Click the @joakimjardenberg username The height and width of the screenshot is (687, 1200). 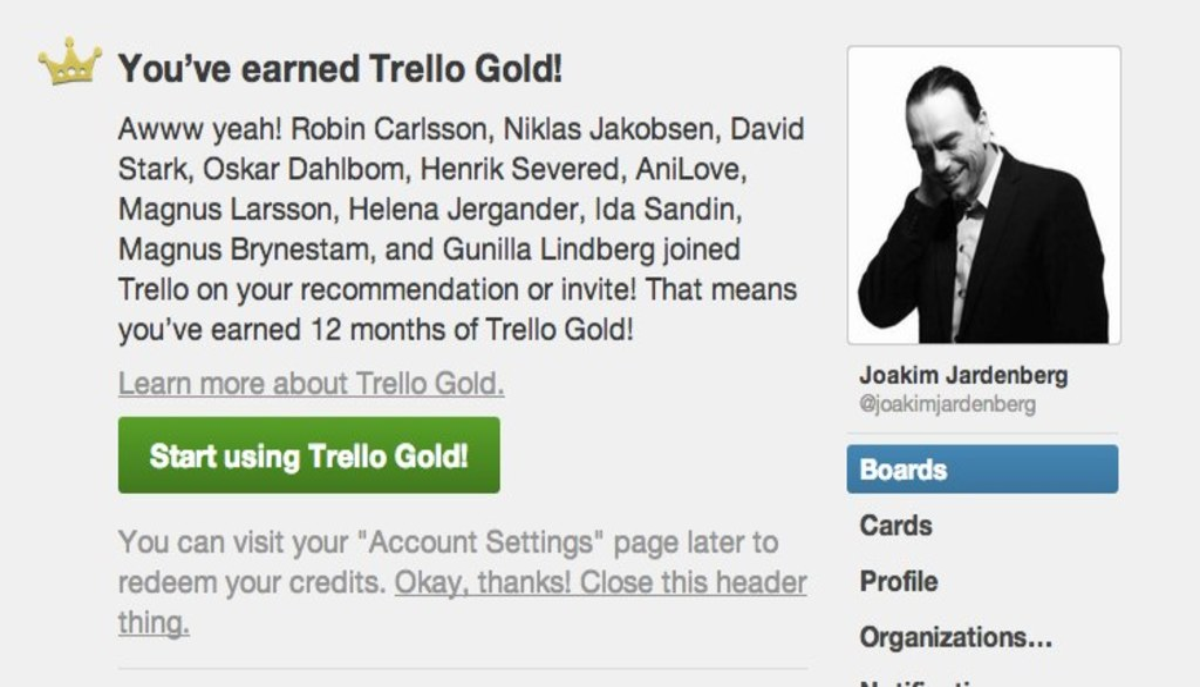[947, 405]
